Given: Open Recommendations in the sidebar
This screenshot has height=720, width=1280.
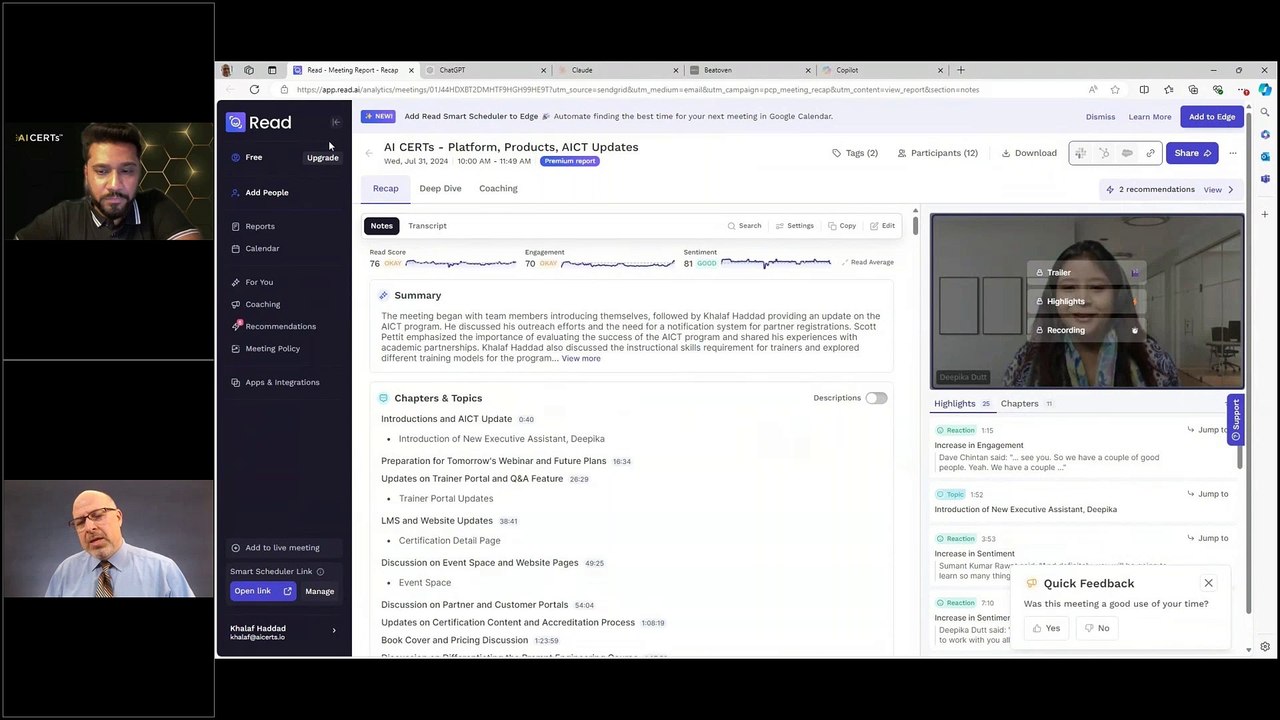Looking at the screenshot, I should click(280, 326).
